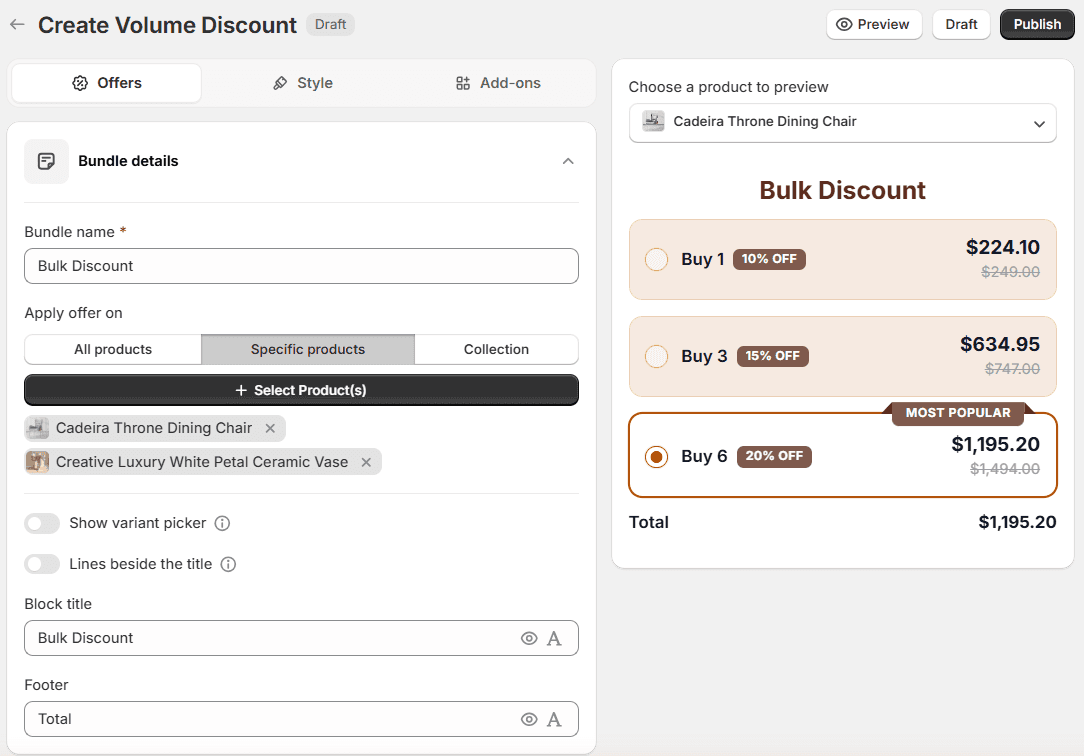Viewport: 1084px width, 756px height.
Task: Select the Buy 1 radio option
Action: click(x=656, y=260)
